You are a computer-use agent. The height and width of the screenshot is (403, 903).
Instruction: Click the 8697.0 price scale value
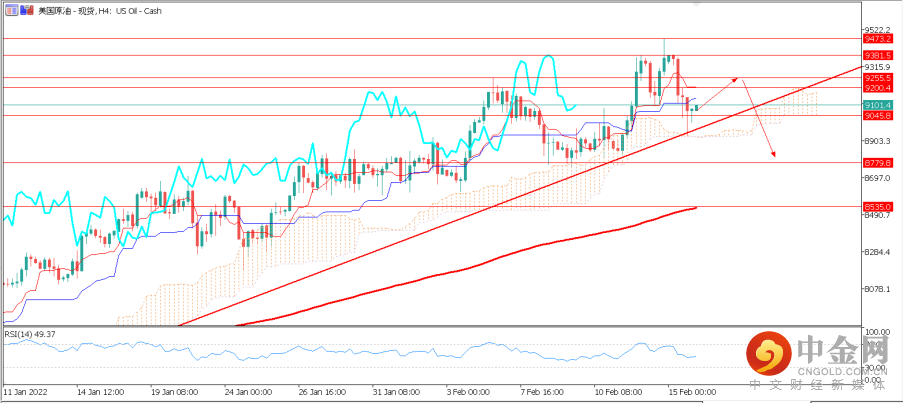[x=879, y=178]
